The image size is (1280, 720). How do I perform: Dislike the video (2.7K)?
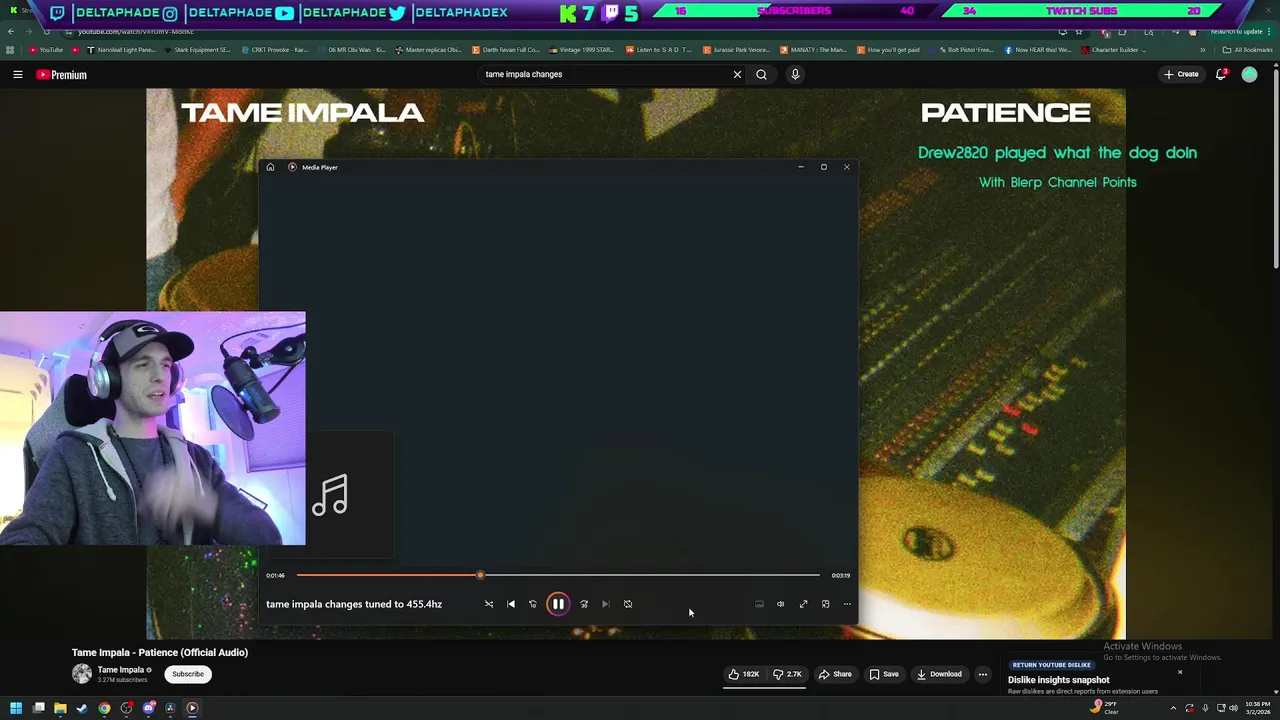787,674
